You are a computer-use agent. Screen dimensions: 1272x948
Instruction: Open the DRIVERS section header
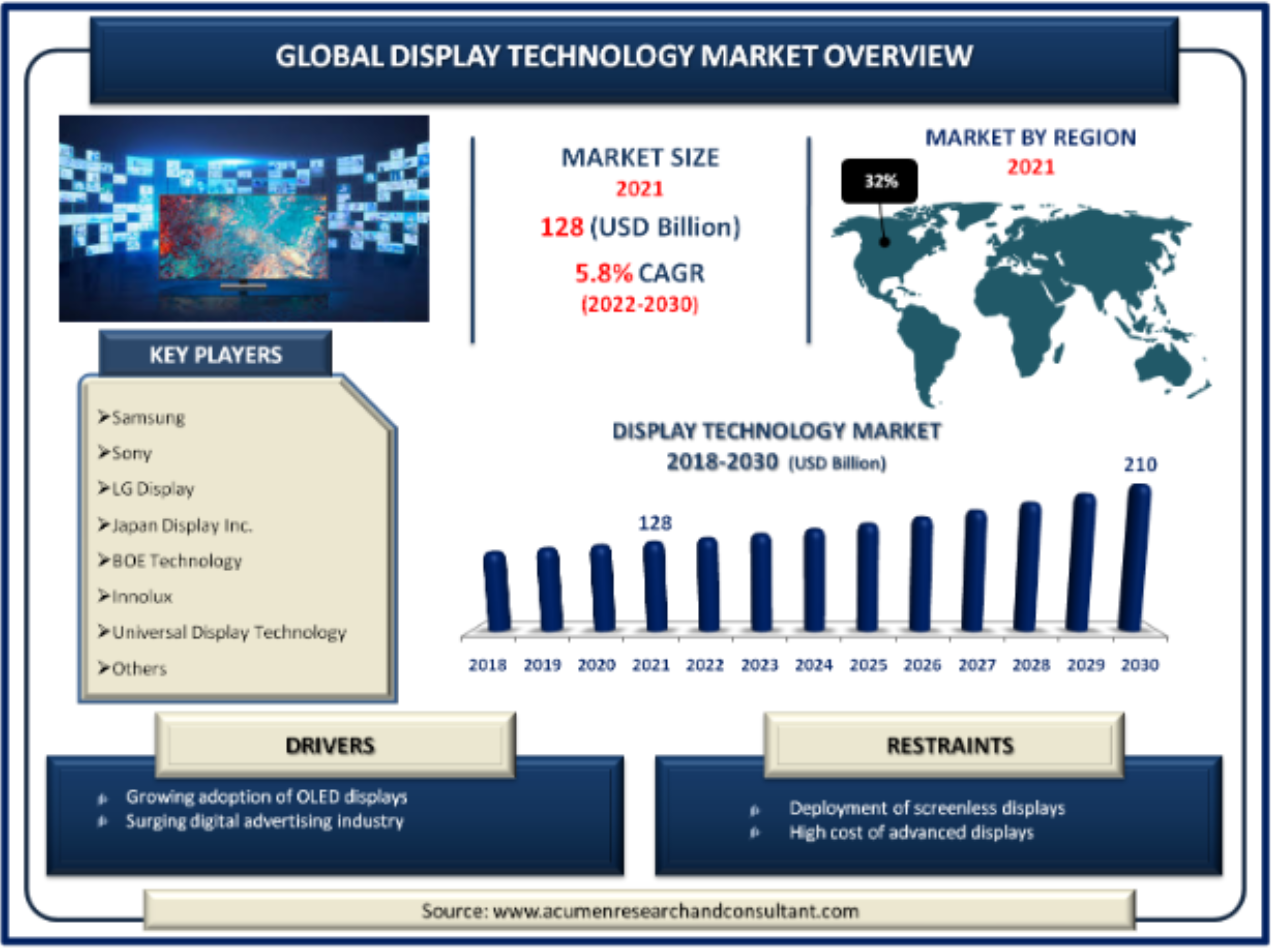[x=330, y=746]
